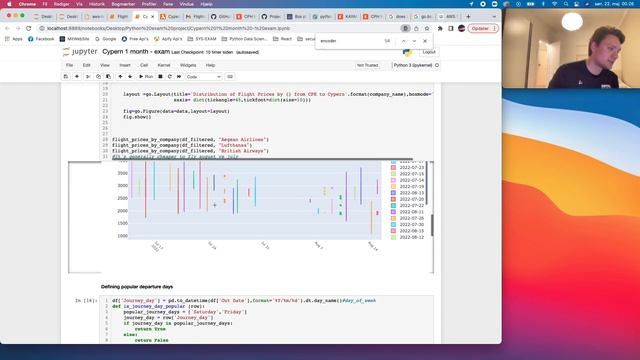Open the macOS Bogmærker menu

pyautogui.click(x=123, y=4)
